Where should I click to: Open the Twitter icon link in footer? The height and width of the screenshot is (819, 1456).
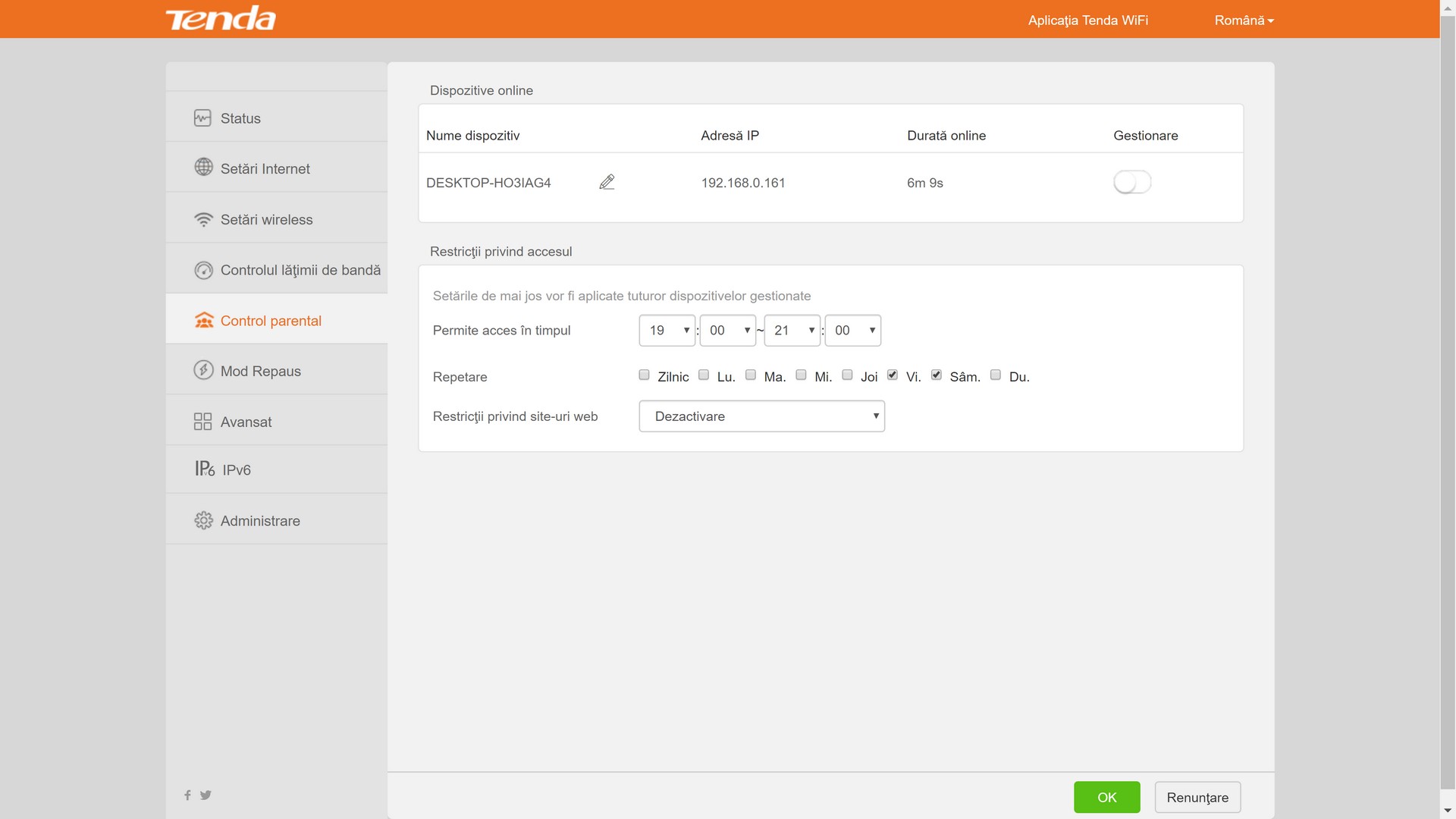(206, 795)
